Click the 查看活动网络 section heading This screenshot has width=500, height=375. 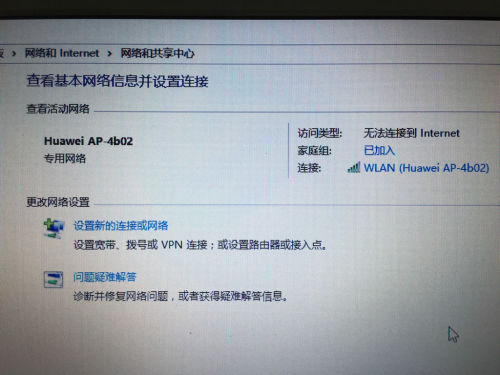coord(58,109)
